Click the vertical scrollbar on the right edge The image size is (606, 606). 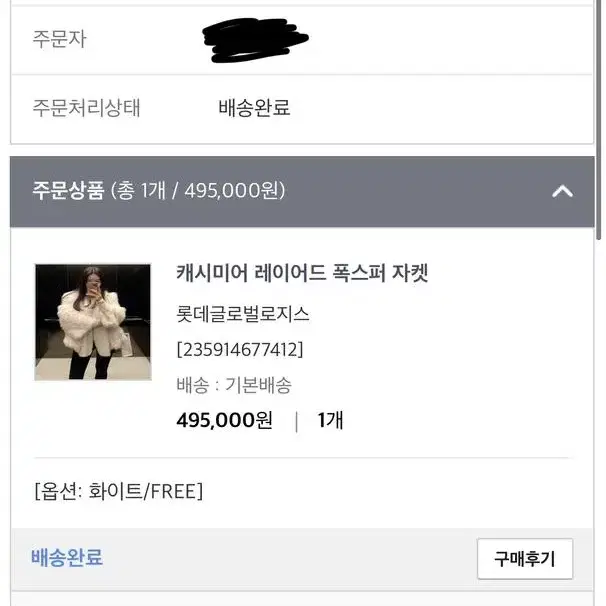599,120
